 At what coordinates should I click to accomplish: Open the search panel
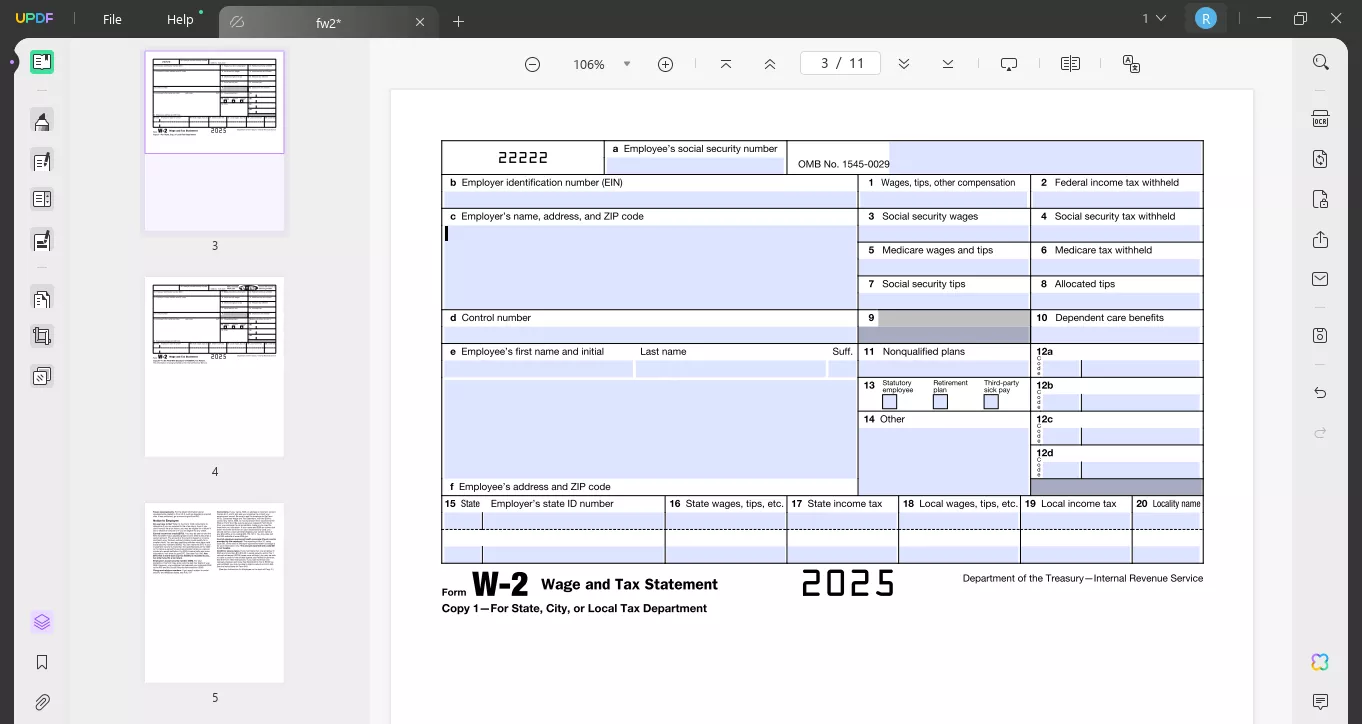[1320, 61]
